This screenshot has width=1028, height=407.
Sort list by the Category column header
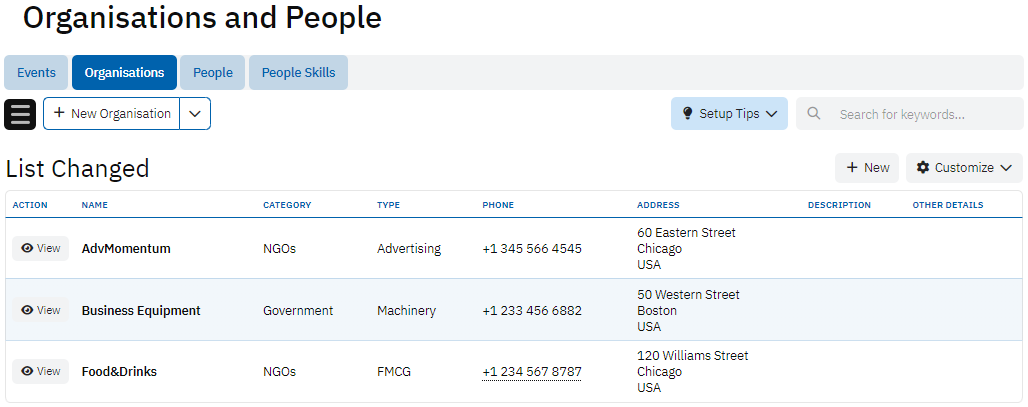pyautogui.click(x=287, y=205)
